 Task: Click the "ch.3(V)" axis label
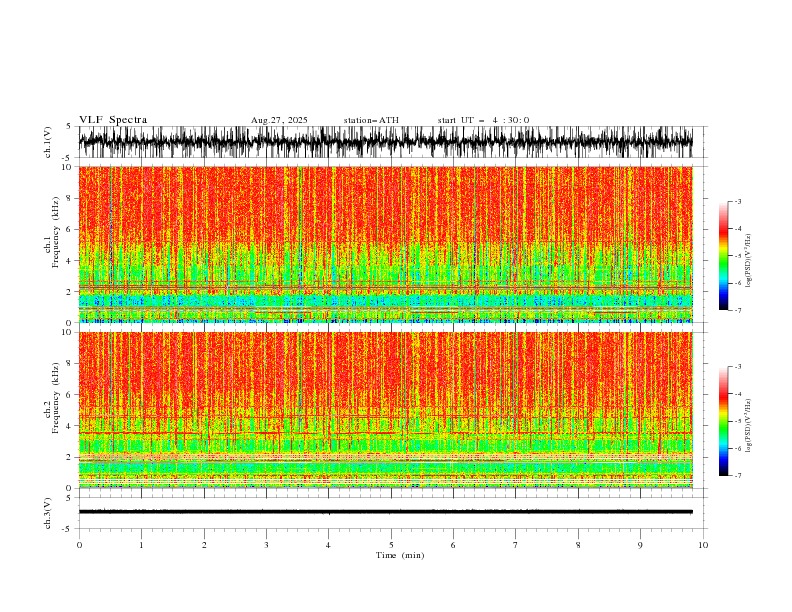(48, 513)
